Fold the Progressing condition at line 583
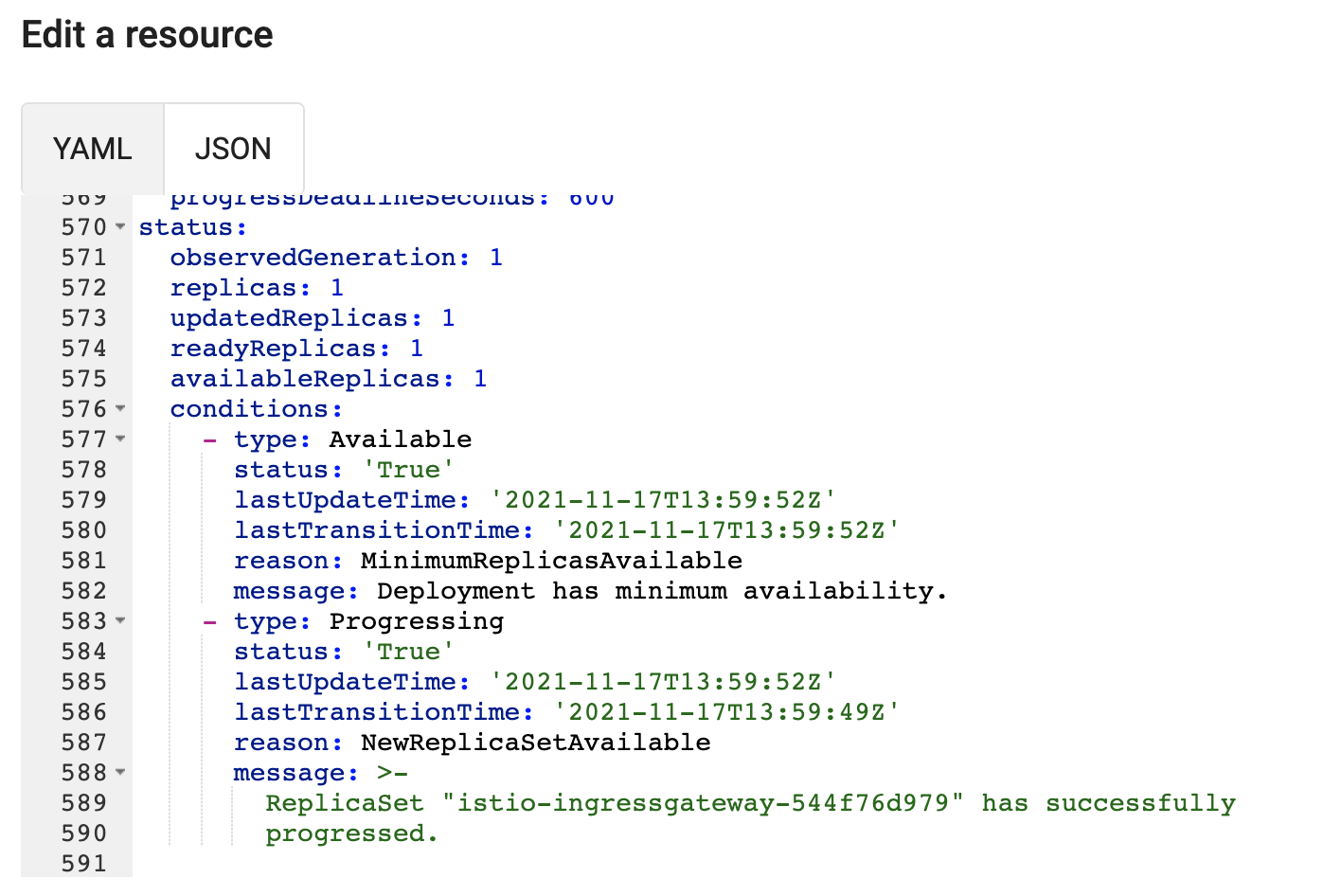 120,620
